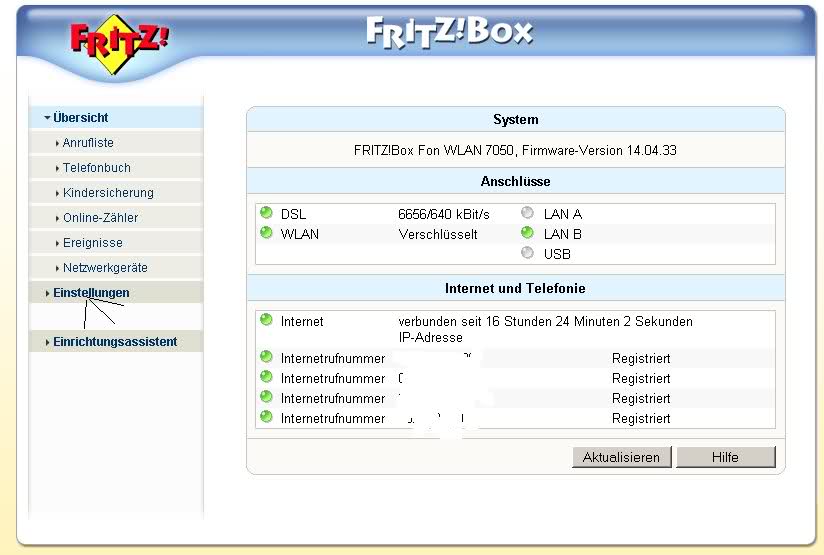Click the Internet connection duration text
This screenshot has height=555, width=824.
pyautogui.click(x=545, y=322)
